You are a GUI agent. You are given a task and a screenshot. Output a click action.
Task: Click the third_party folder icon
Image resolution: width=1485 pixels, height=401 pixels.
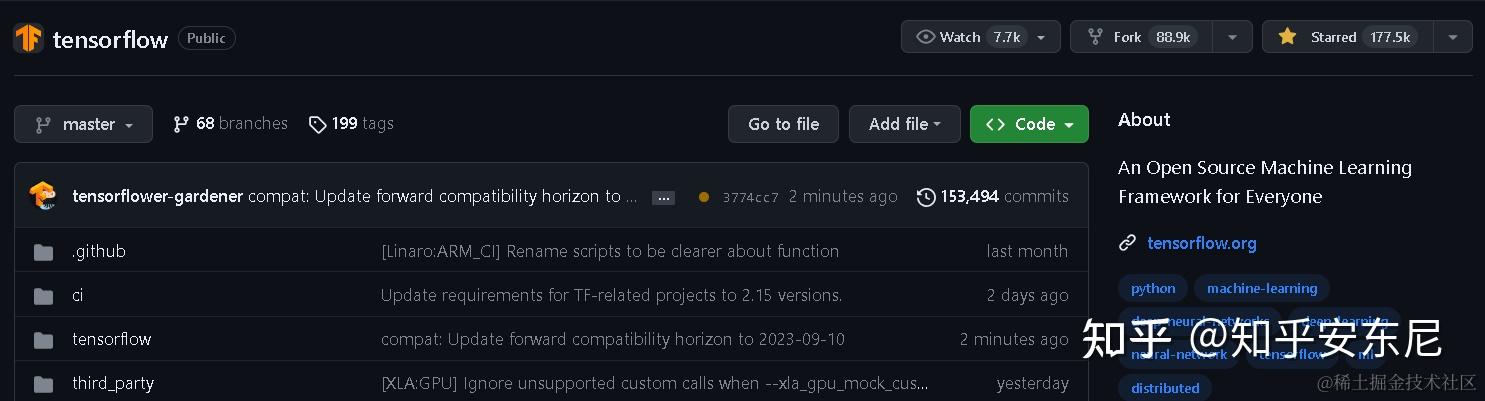[43, 384]
